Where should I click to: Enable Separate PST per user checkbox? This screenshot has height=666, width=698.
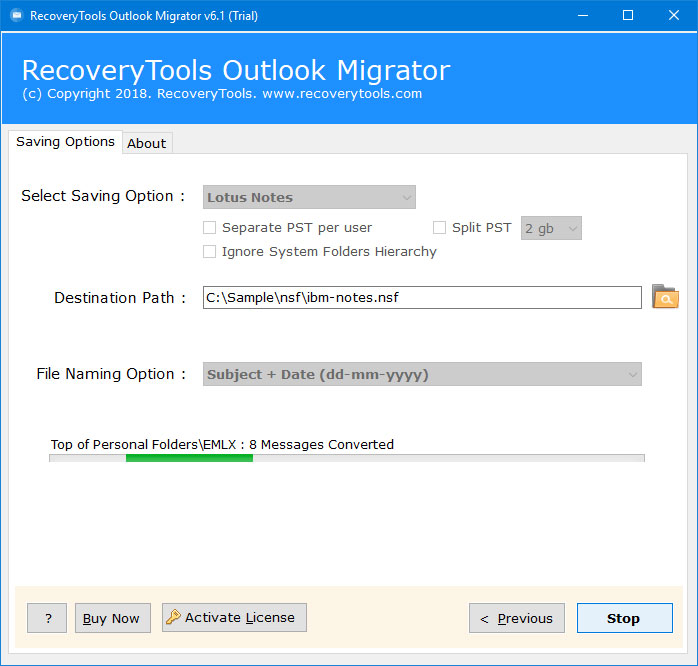tap(209, 227)
